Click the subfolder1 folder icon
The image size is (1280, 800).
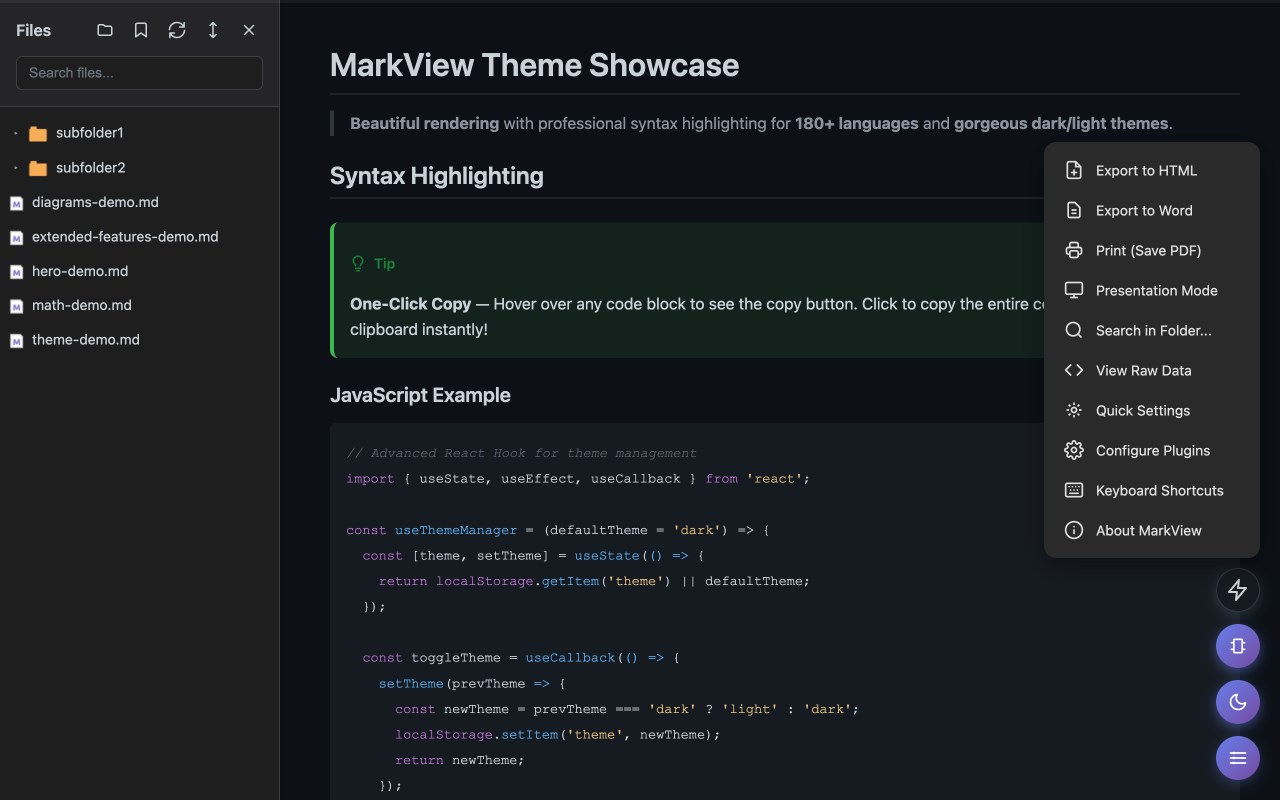click(38, 133)
